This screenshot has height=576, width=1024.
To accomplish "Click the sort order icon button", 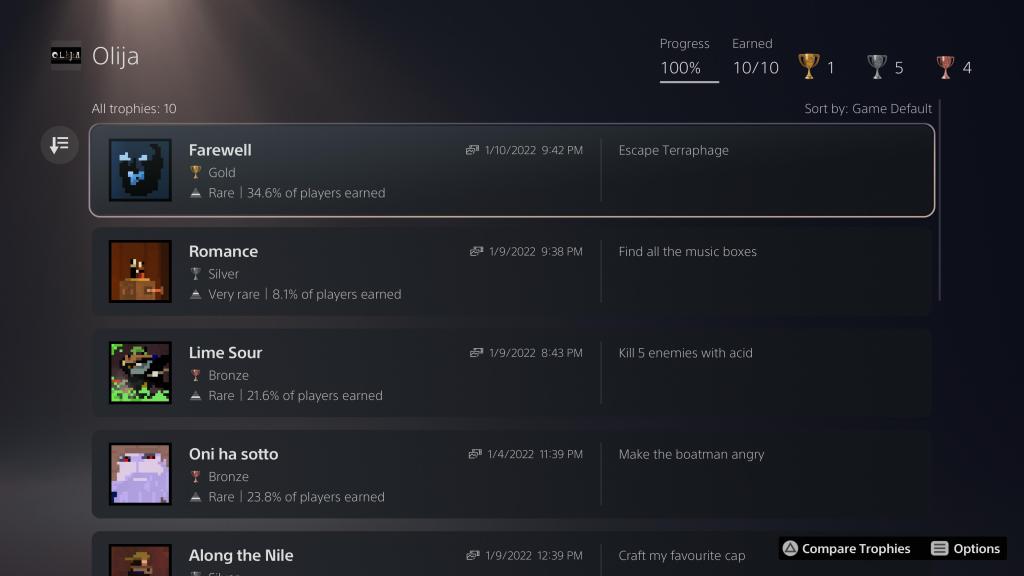I will tap(60, 145).
